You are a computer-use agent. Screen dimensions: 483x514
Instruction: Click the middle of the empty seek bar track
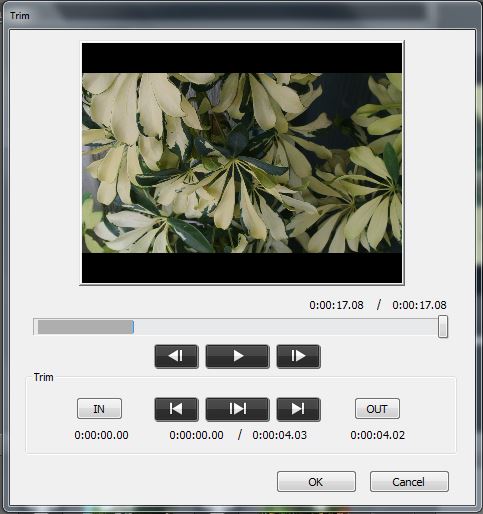click(286, 327)
